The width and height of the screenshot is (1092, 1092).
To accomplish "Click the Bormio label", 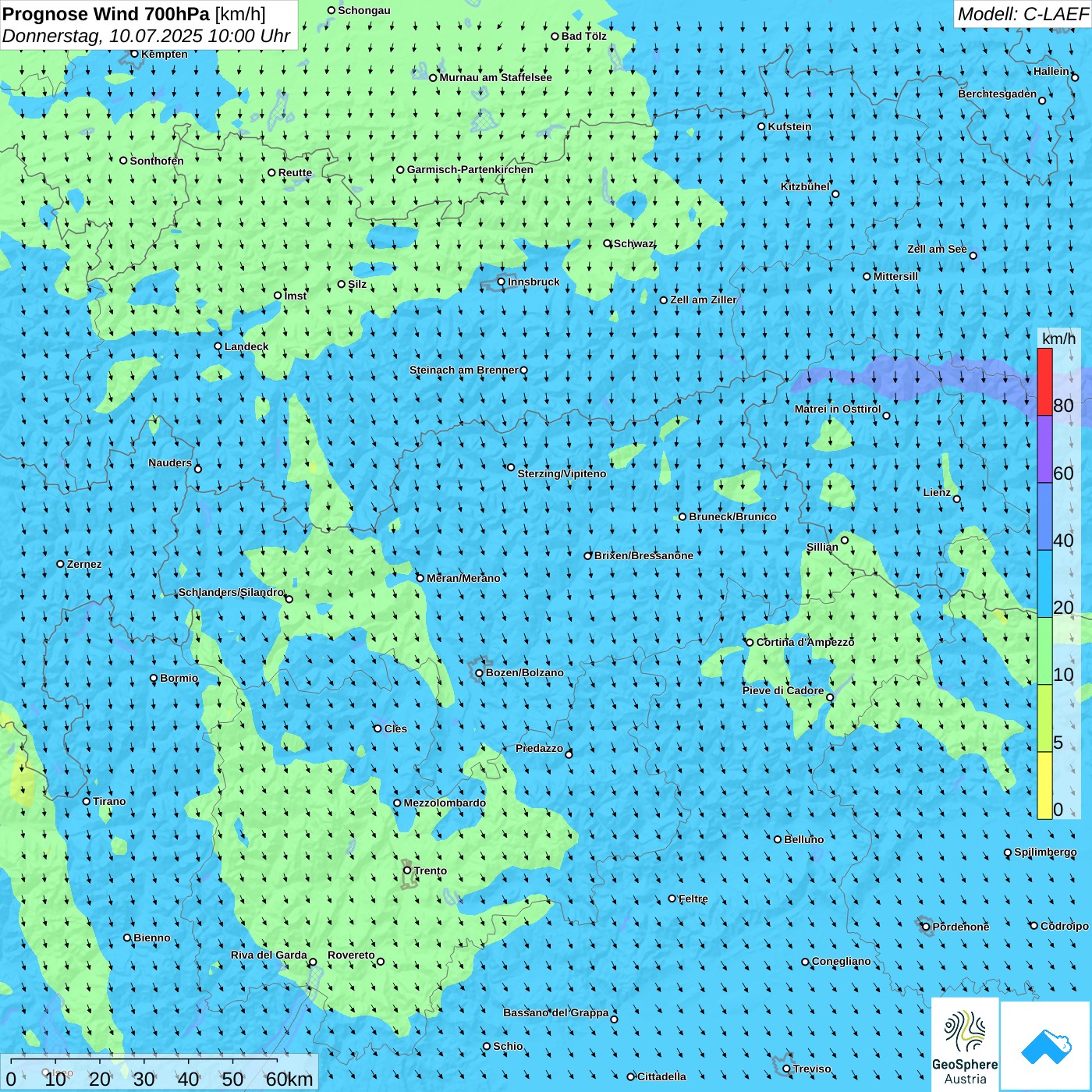I will coord(179,678).
